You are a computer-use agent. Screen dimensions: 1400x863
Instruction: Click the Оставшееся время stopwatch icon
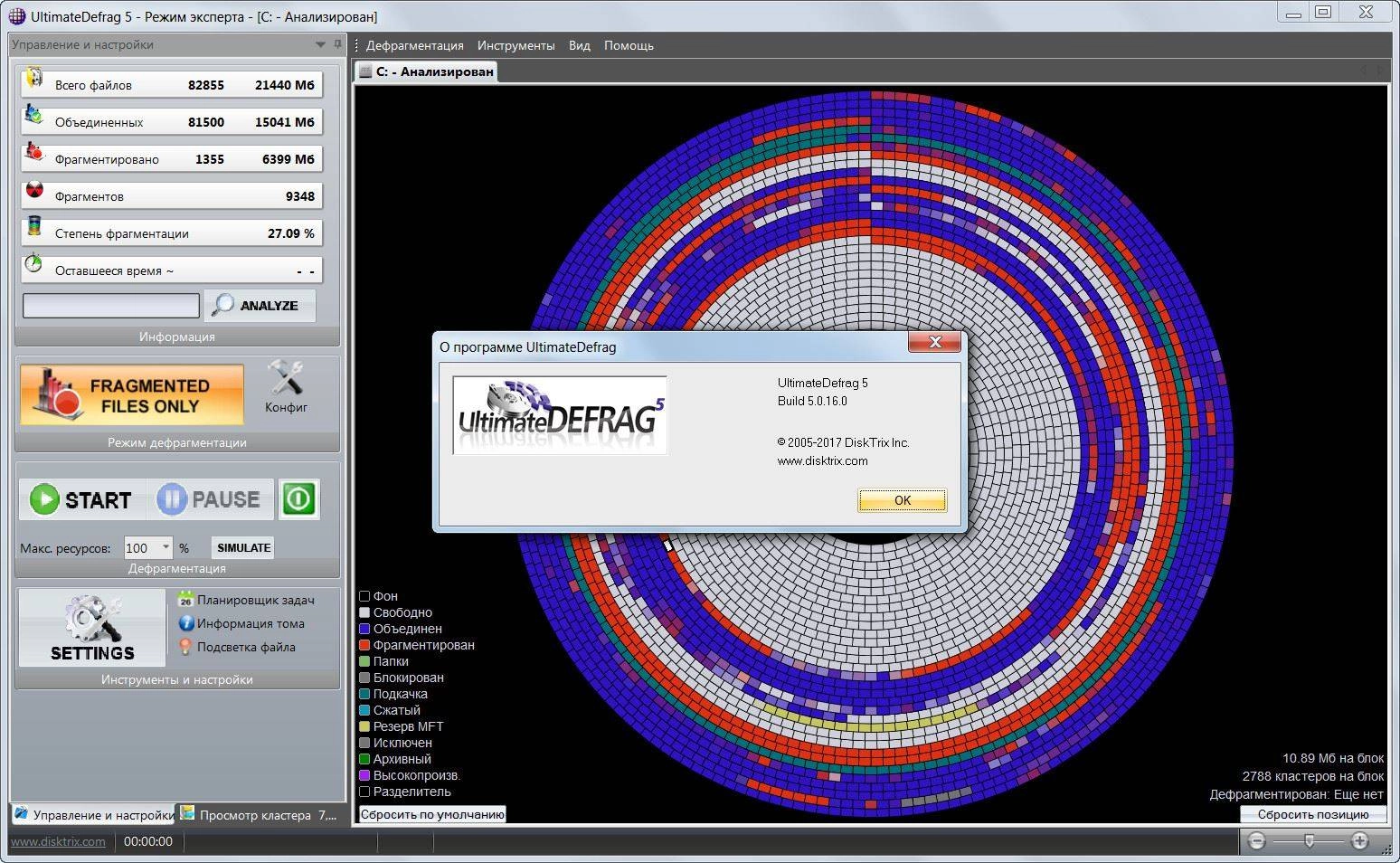pyautogui.click(x=34, y=264)
